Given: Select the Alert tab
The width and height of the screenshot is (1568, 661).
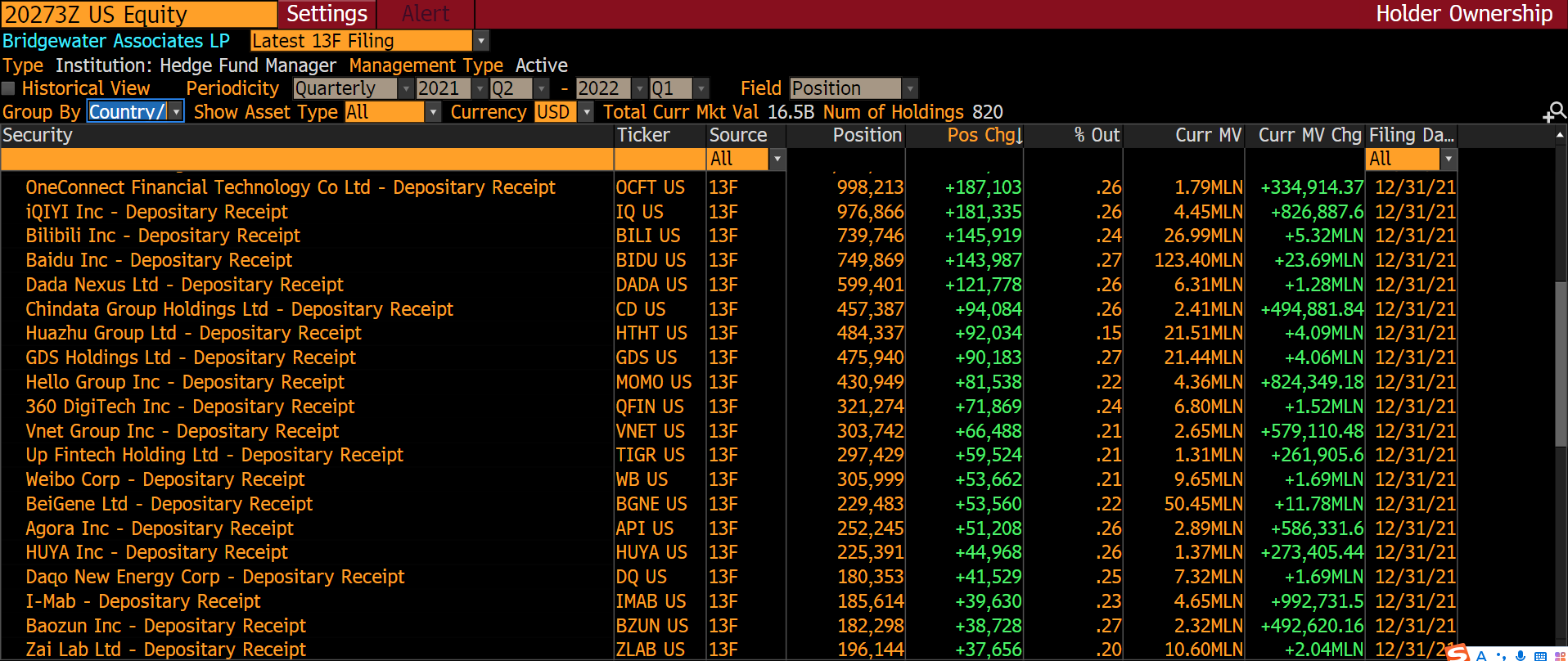Looking at the screenshot, I should tap(426, 14).
